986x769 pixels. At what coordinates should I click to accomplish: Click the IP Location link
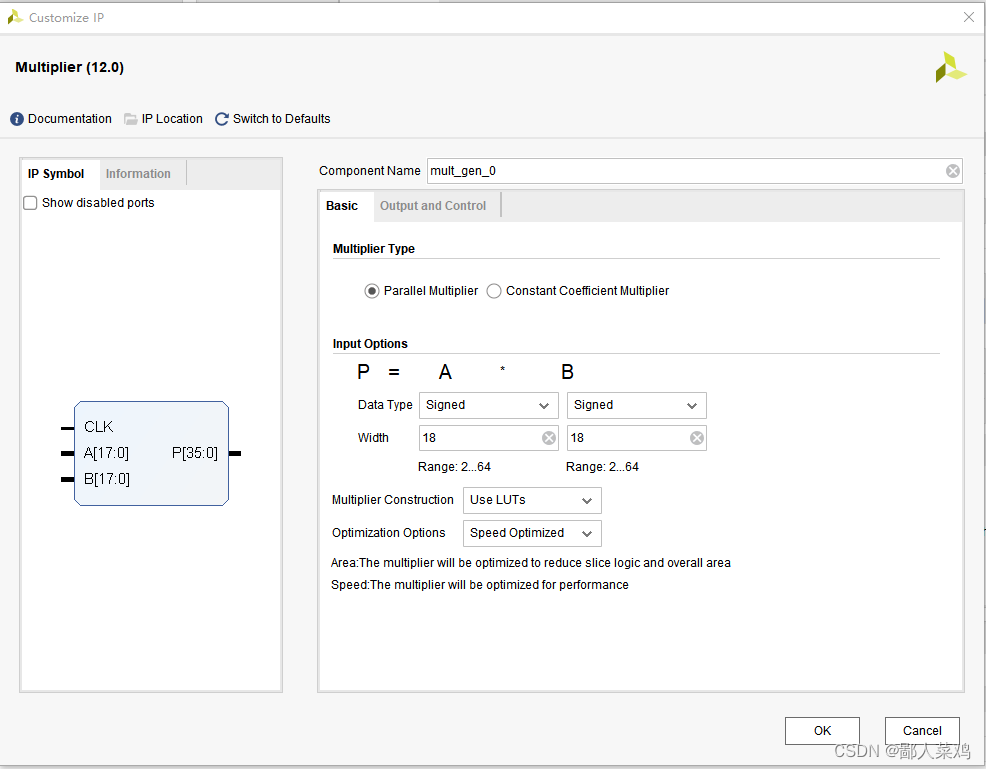(172, 119)
